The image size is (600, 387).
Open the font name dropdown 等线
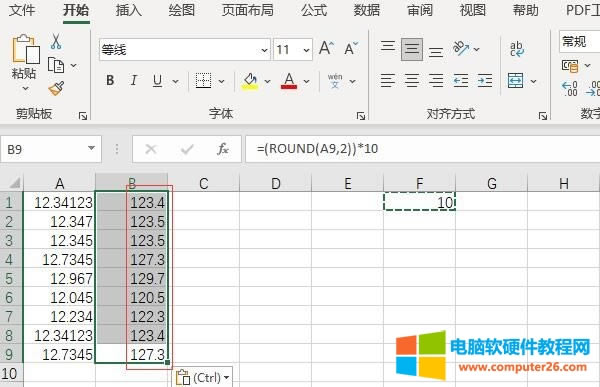[x=184, y=50]
